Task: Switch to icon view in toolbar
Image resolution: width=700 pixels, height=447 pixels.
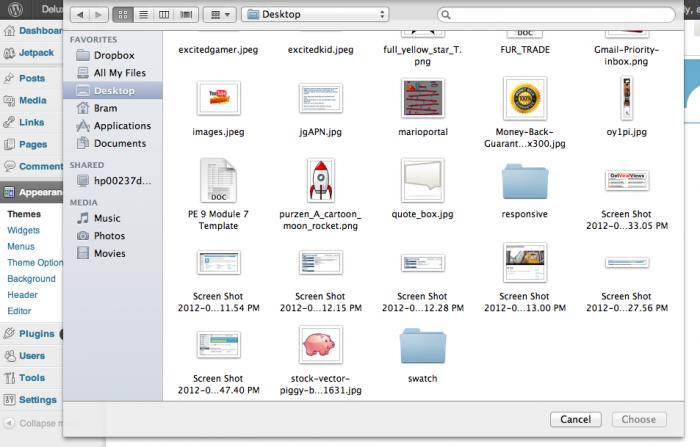Action: click(x=124, y=15)
